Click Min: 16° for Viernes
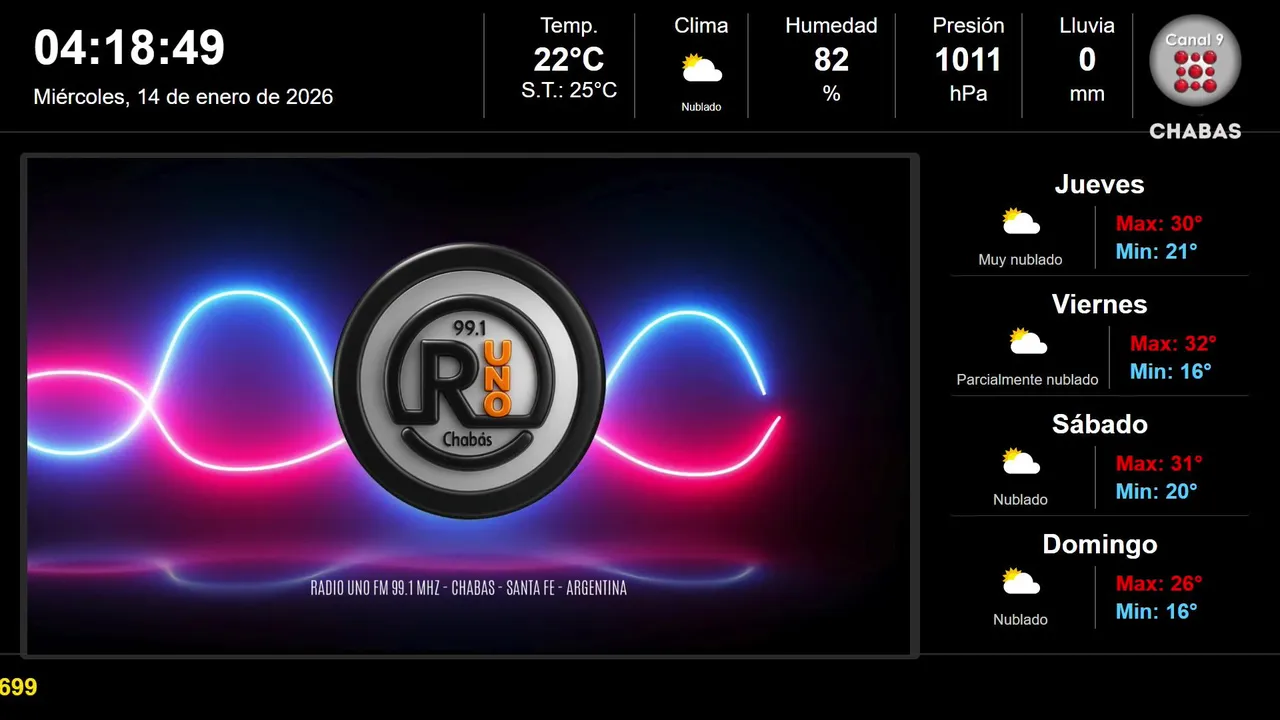The height and width of the screenshot is (720, 1280). tap(1171, 372)
